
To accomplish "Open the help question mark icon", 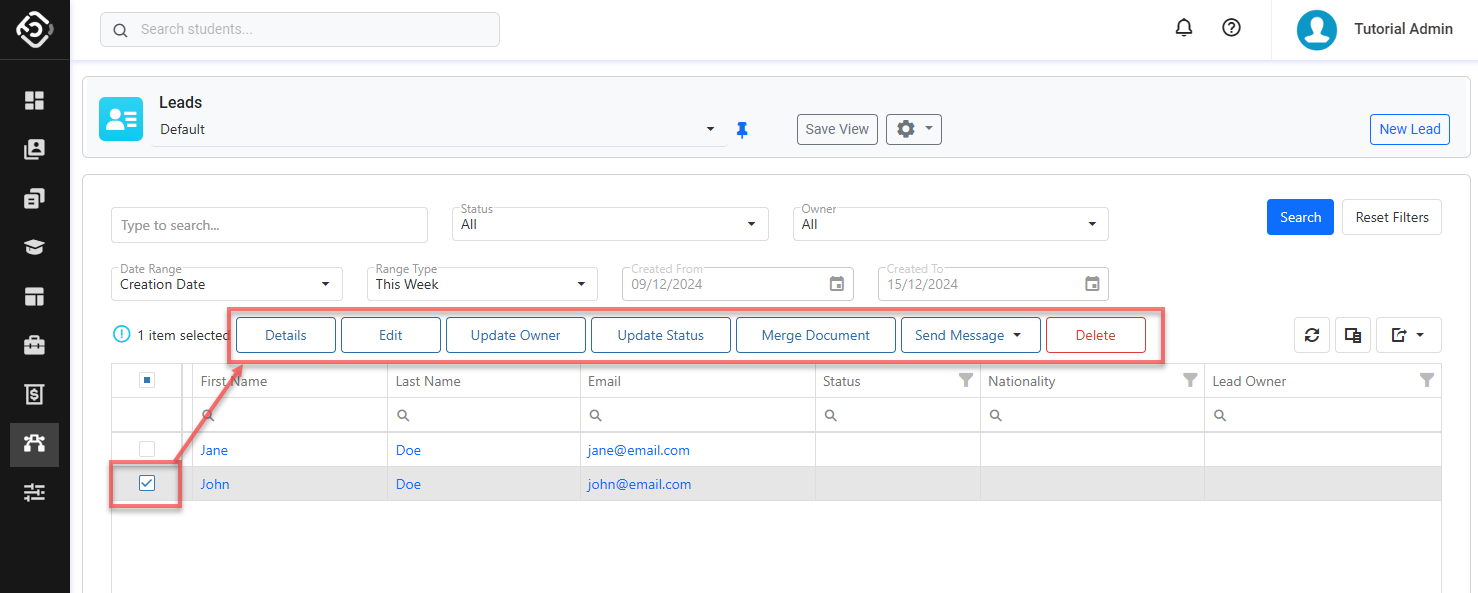I will coord(1232,29).
